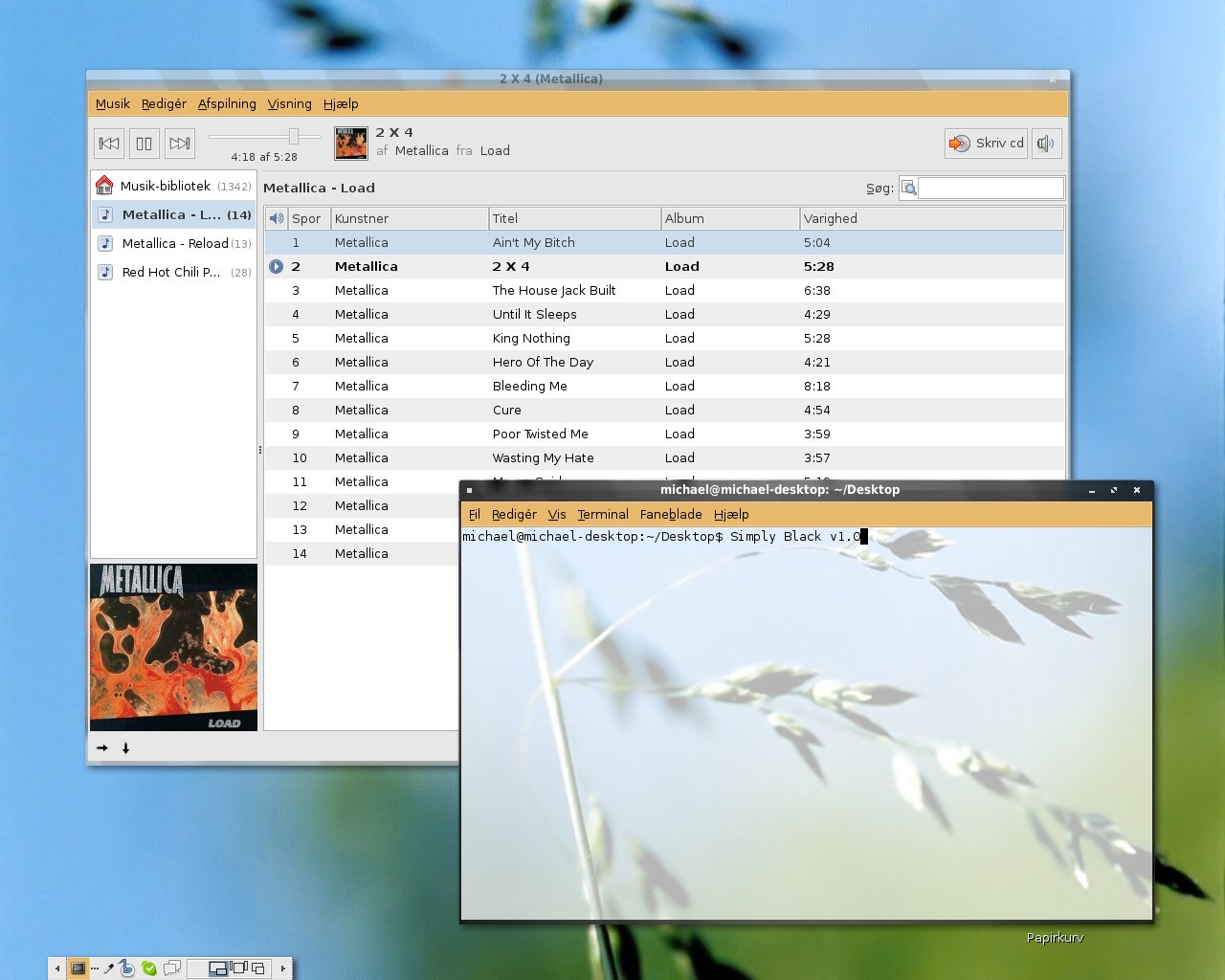Click the color picker icon in the panel
The width and height of the screenshot is (1225, 980).
tap(109, 969)
